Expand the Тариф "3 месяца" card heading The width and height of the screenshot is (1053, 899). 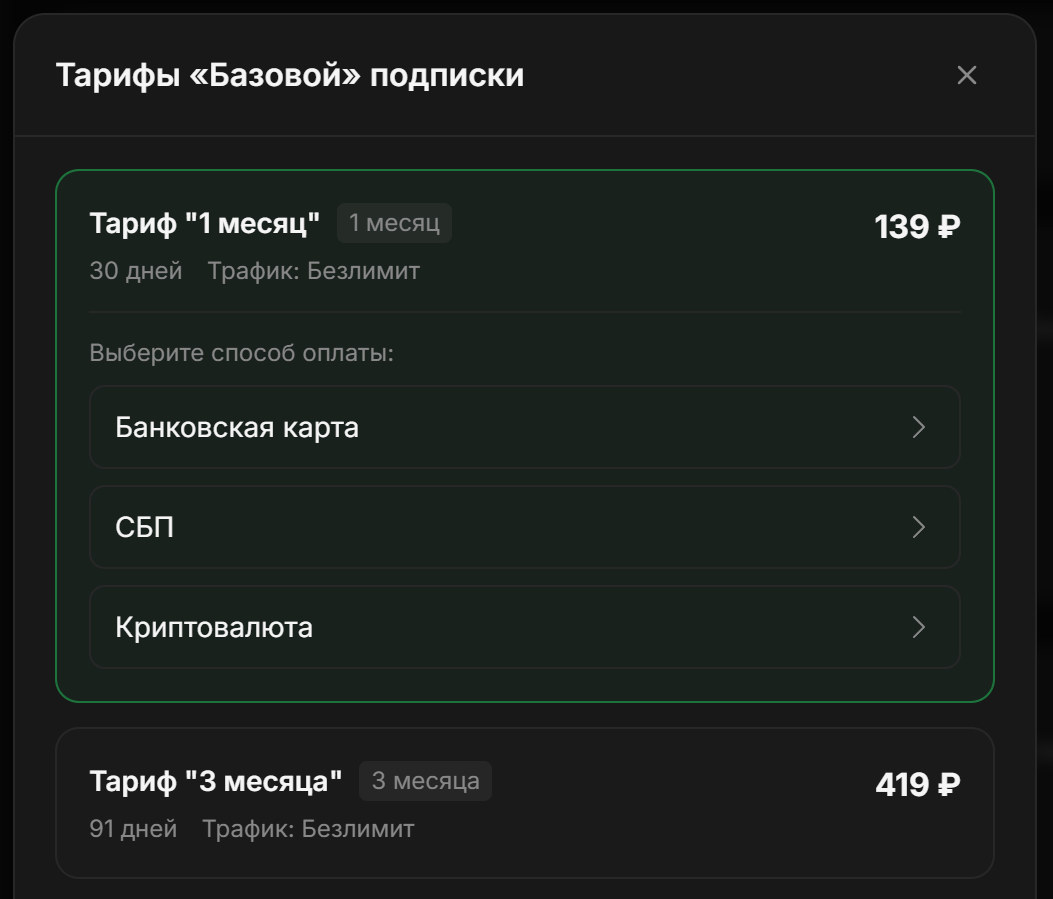coord(216,781)
